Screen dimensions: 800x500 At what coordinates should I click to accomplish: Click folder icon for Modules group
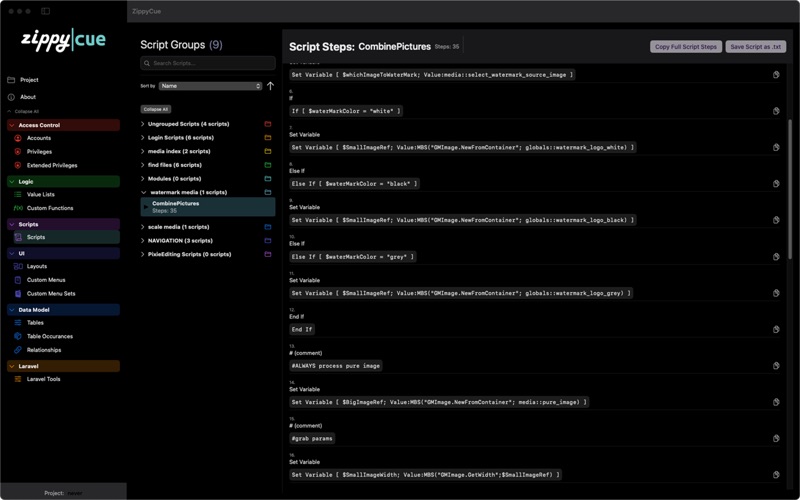pos(268,179)
